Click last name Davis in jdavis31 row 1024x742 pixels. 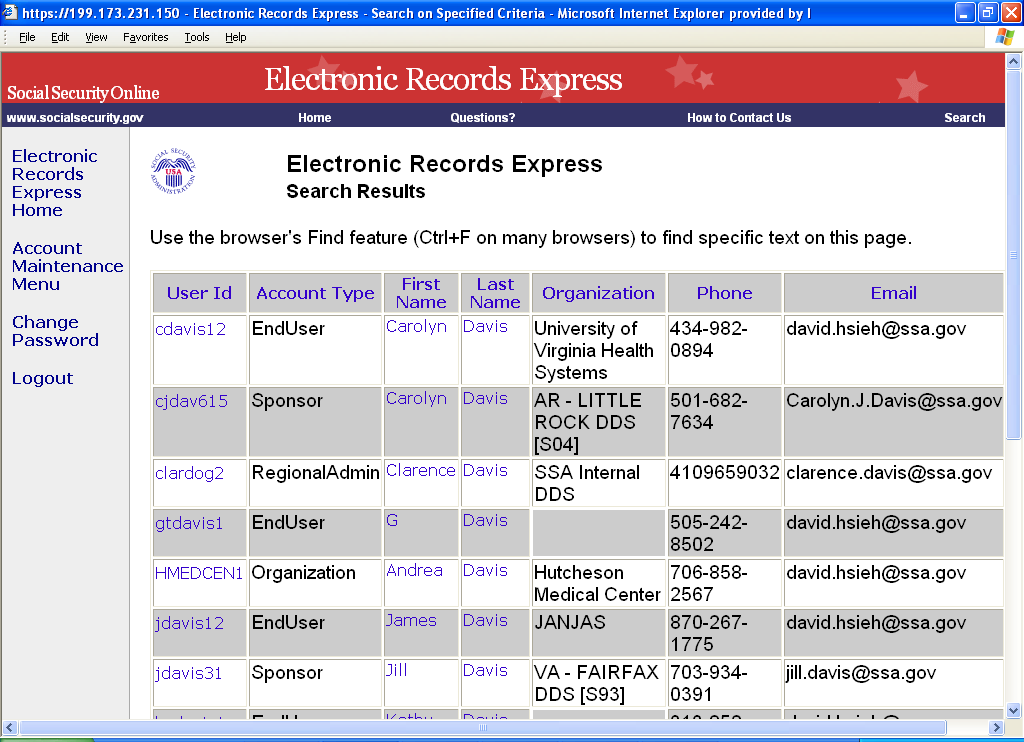coord(485,670)
